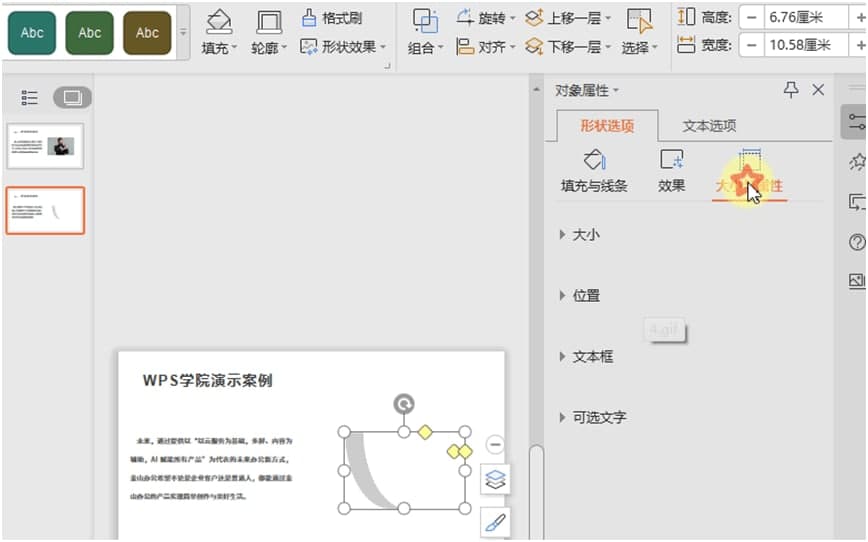Apply the dark green Abc shape style
This screenshot has height=542, width=868.
point(89,33)
